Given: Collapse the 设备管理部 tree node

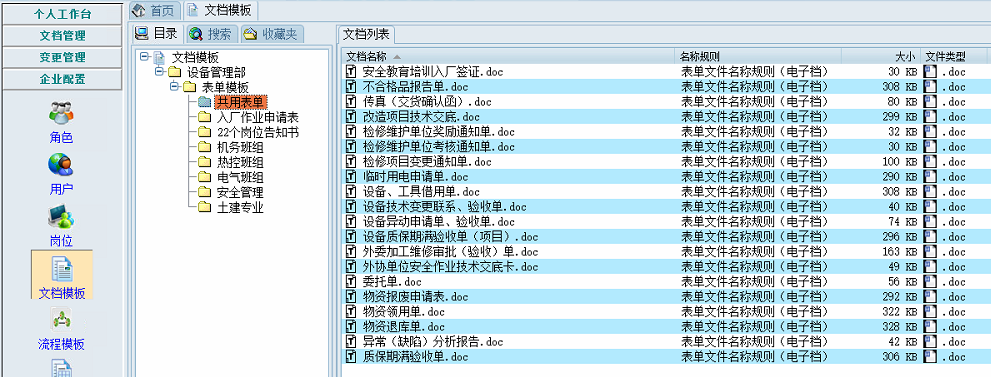Looking at the screenshot, I should (159, 71).
